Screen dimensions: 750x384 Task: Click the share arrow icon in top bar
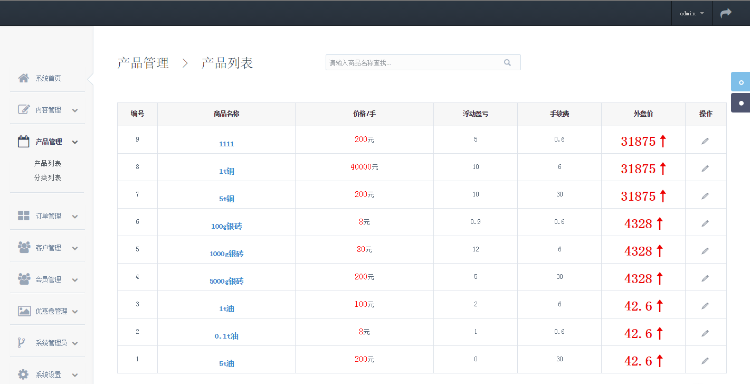pyautogui.click(x=726, y=13)
